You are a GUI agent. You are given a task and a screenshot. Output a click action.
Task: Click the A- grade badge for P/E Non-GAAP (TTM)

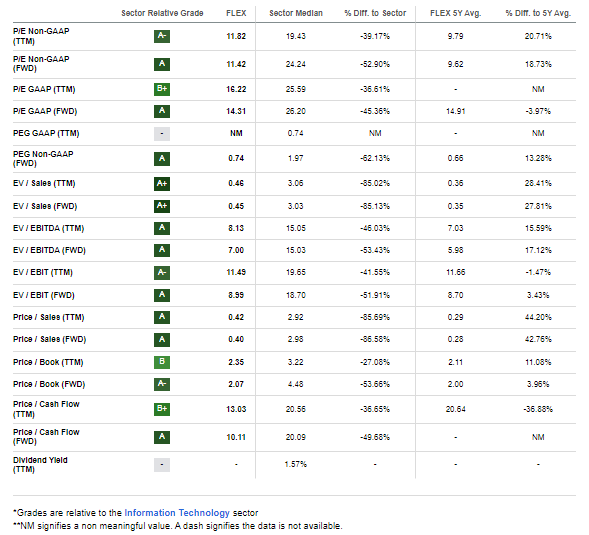pyautogui.click(x=162, y=36)
